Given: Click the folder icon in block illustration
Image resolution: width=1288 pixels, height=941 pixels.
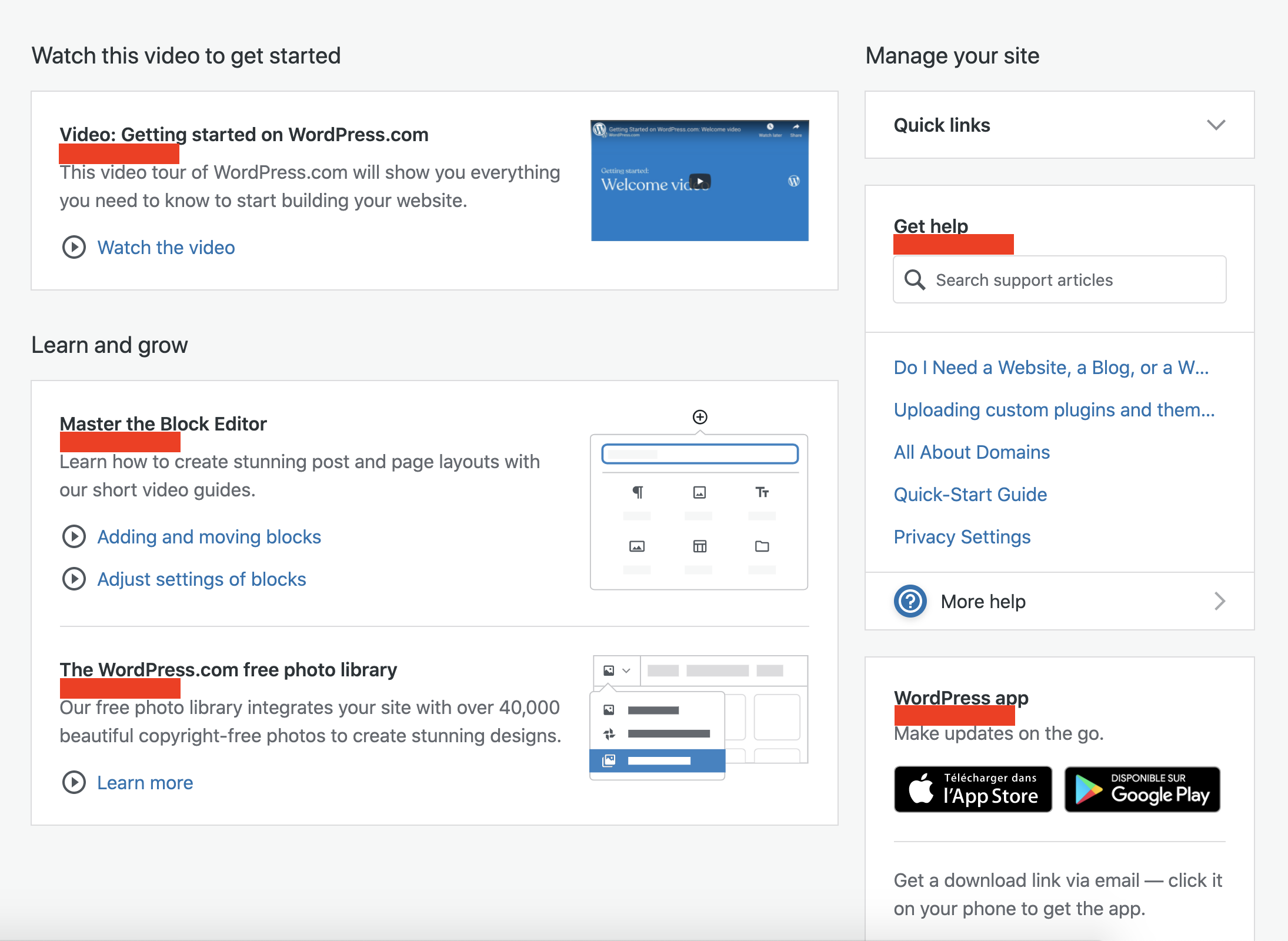Looking at the screenshot, I should [762, 546].
